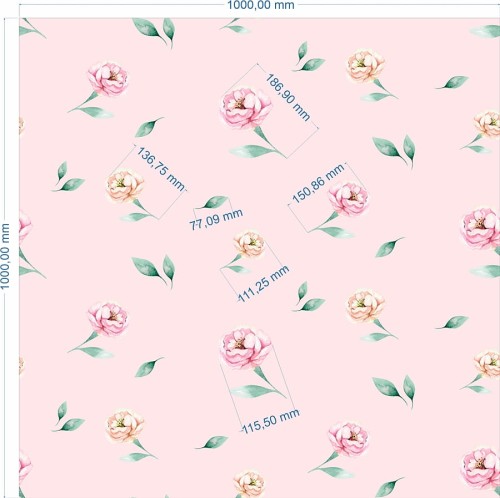Click the 115,50 mm dimension label
Viewport: 500px width, 498px height.
tap(271, 421)
